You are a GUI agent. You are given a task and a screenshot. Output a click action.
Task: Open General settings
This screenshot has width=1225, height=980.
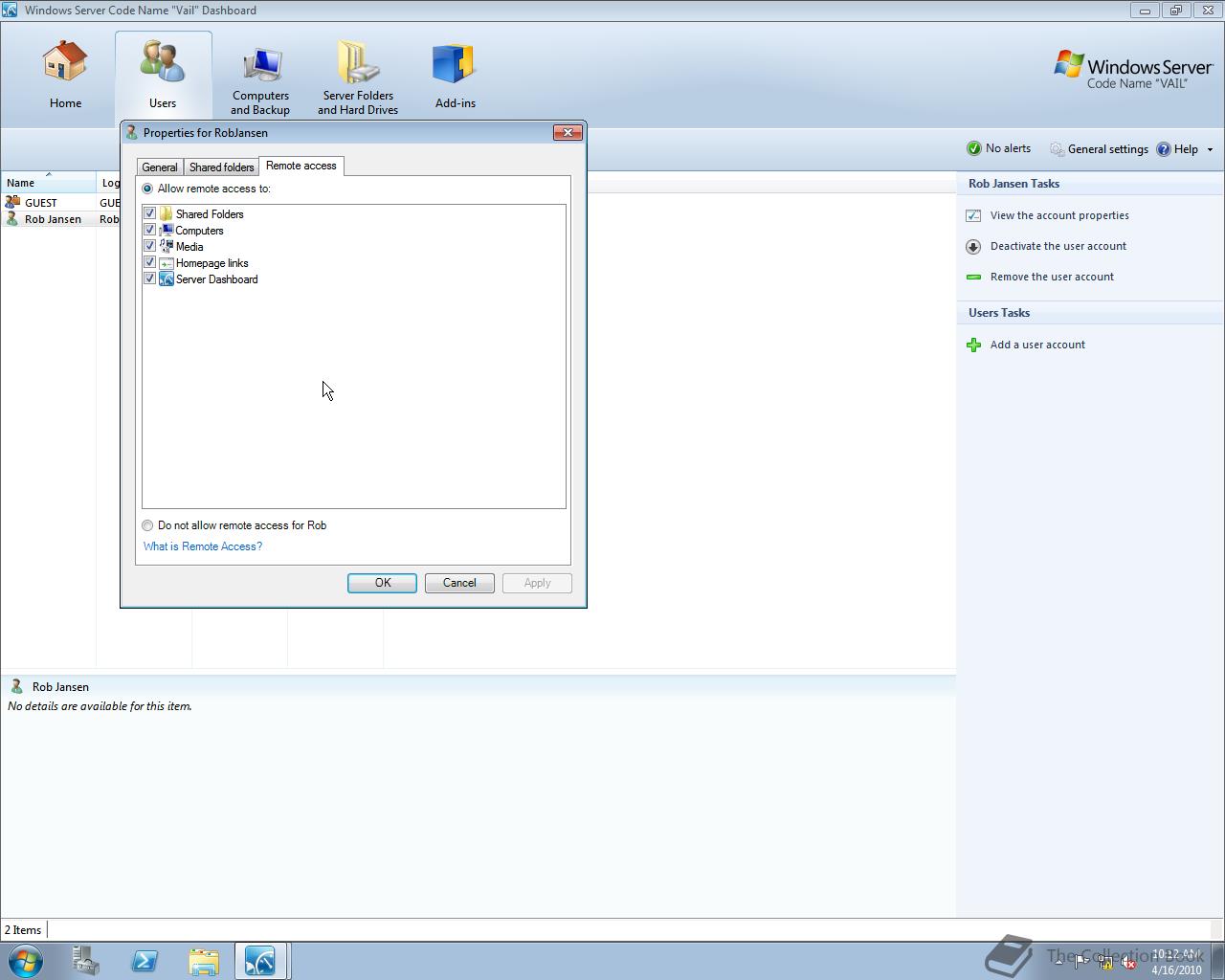pyautogui.click(x=1099, y=149)
